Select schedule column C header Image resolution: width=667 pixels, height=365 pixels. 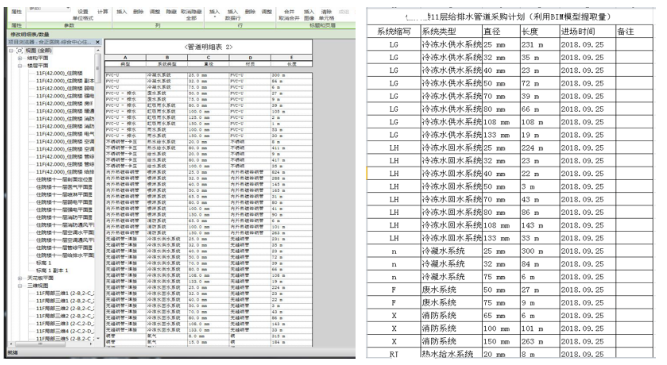click(208, 57)
